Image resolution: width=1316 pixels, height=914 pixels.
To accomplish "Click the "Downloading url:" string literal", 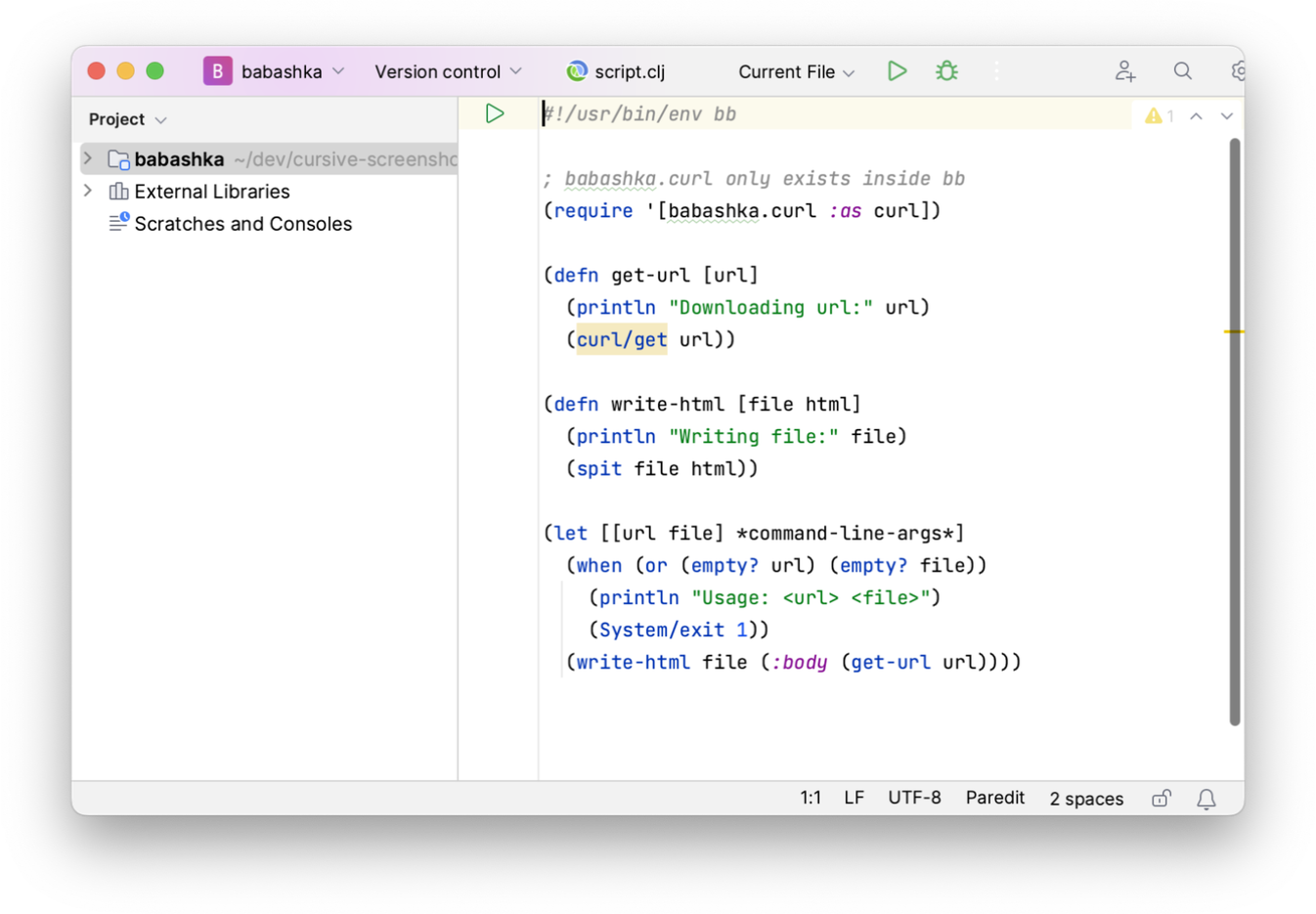I will click(x=770, y=307).
